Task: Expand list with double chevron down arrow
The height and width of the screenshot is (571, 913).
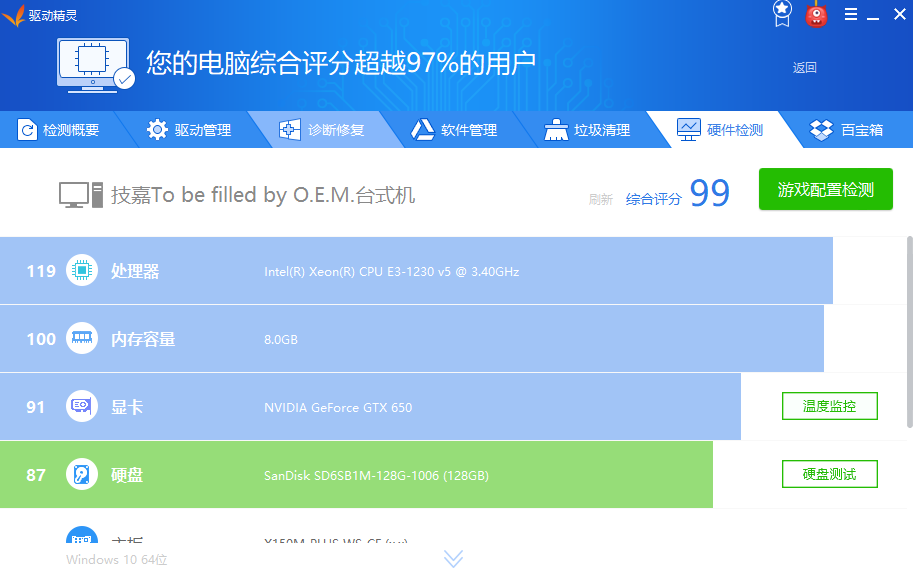Action: [x=454, y=558]
